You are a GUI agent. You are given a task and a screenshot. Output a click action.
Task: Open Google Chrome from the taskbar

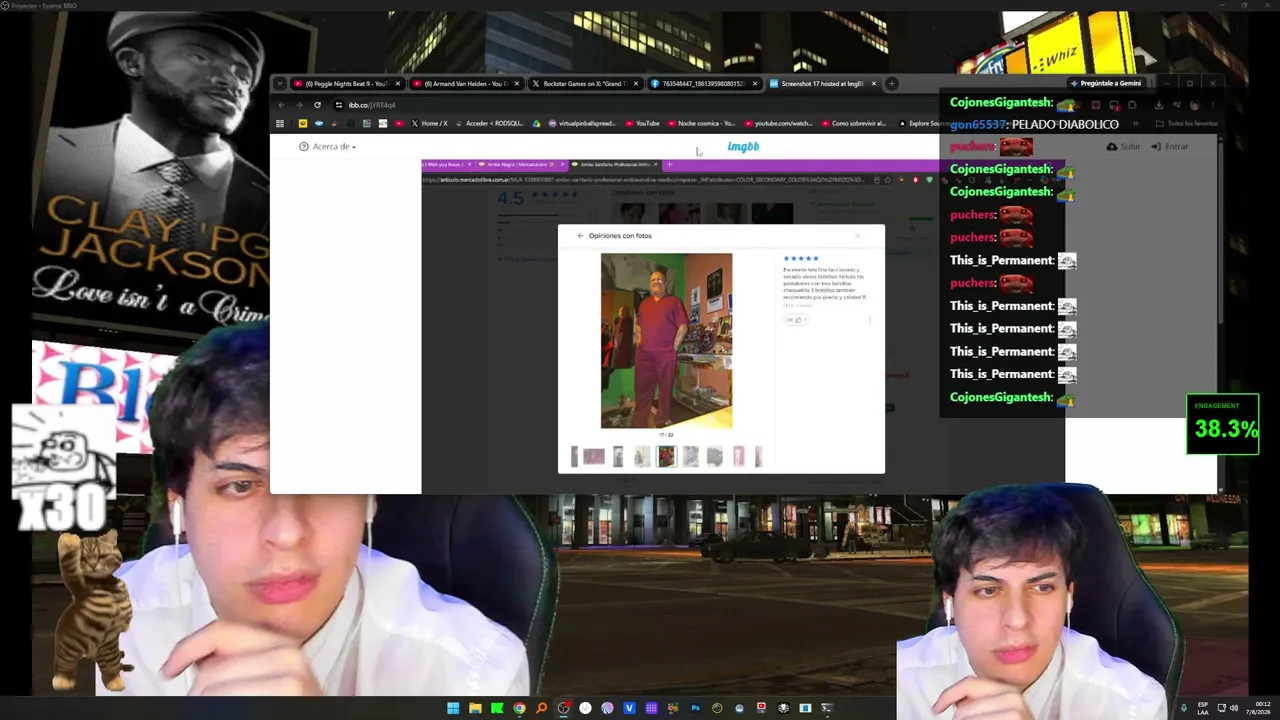click(519, 708)
